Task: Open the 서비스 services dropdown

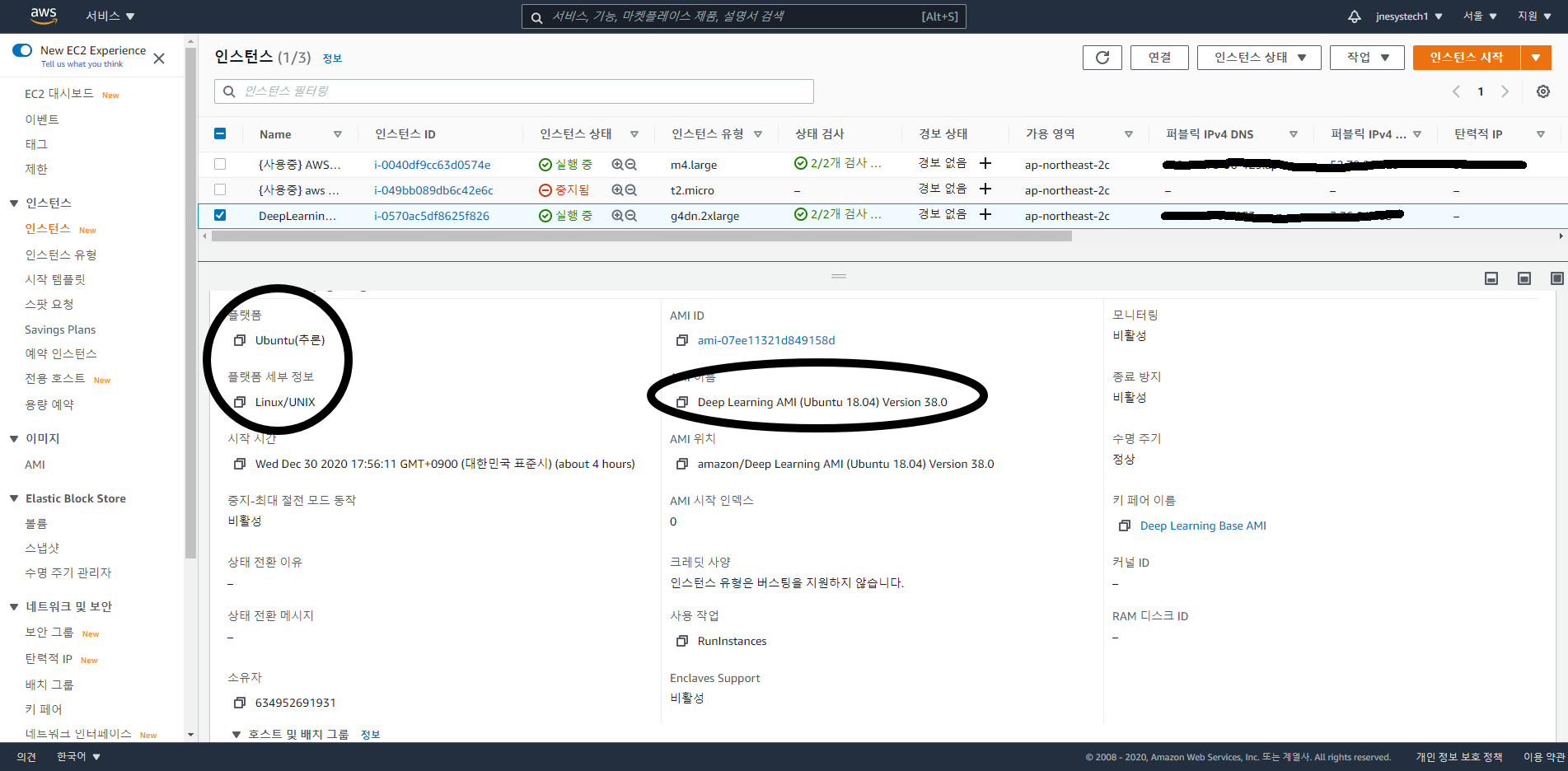Action: 110,16
